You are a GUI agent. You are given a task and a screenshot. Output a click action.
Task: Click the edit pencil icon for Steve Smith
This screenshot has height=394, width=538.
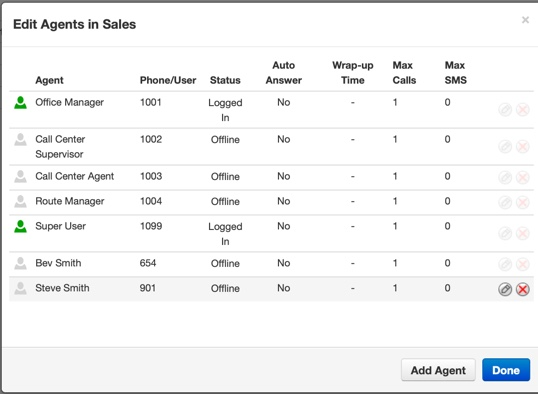[505, 289]
